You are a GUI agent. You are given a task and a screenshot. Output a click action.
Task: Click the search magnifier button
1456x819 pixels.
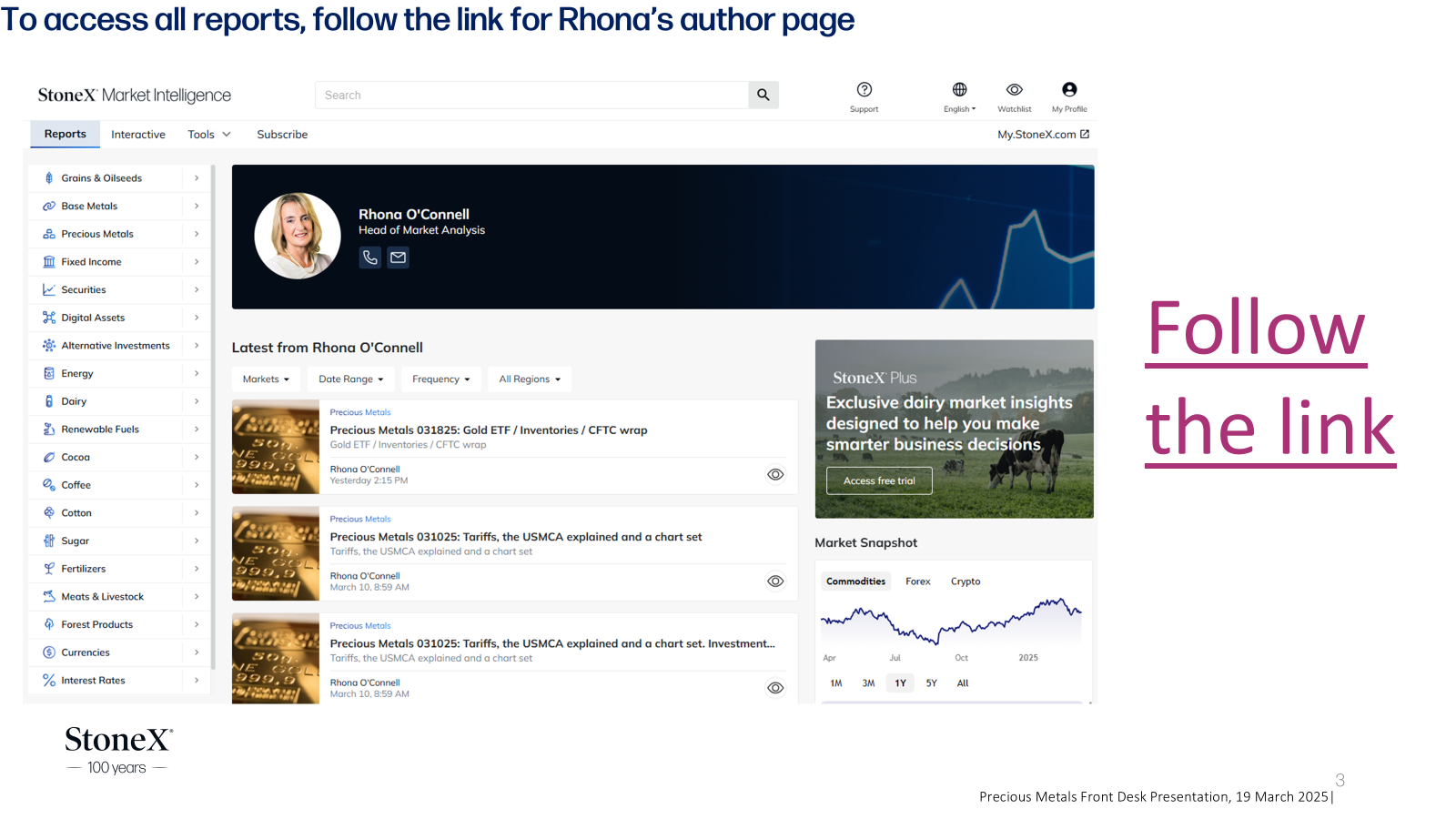pyautogui.click(x=763, y=95)
